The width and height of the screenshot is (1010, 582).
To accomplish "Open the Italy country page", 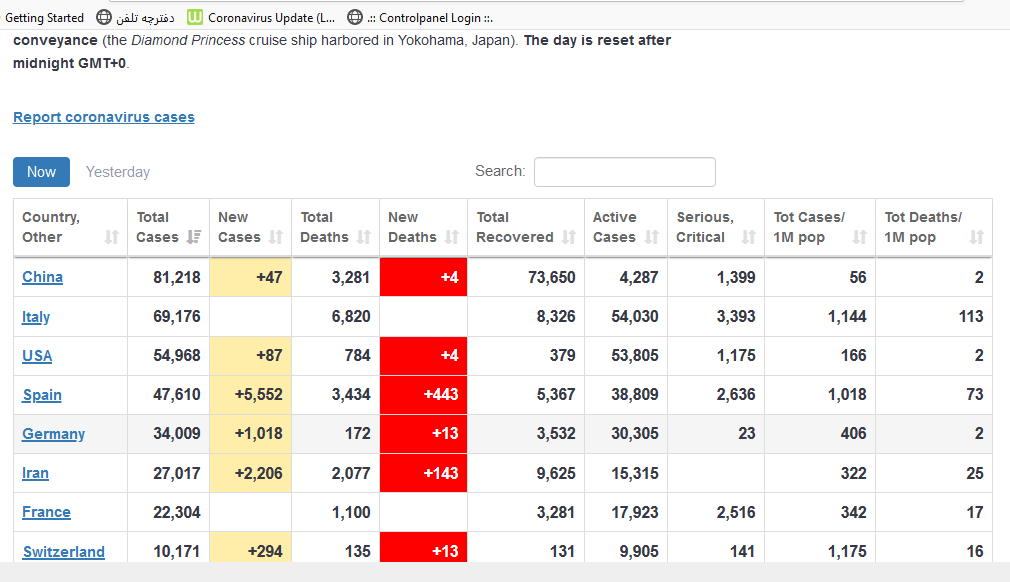I will click(36, 317).
